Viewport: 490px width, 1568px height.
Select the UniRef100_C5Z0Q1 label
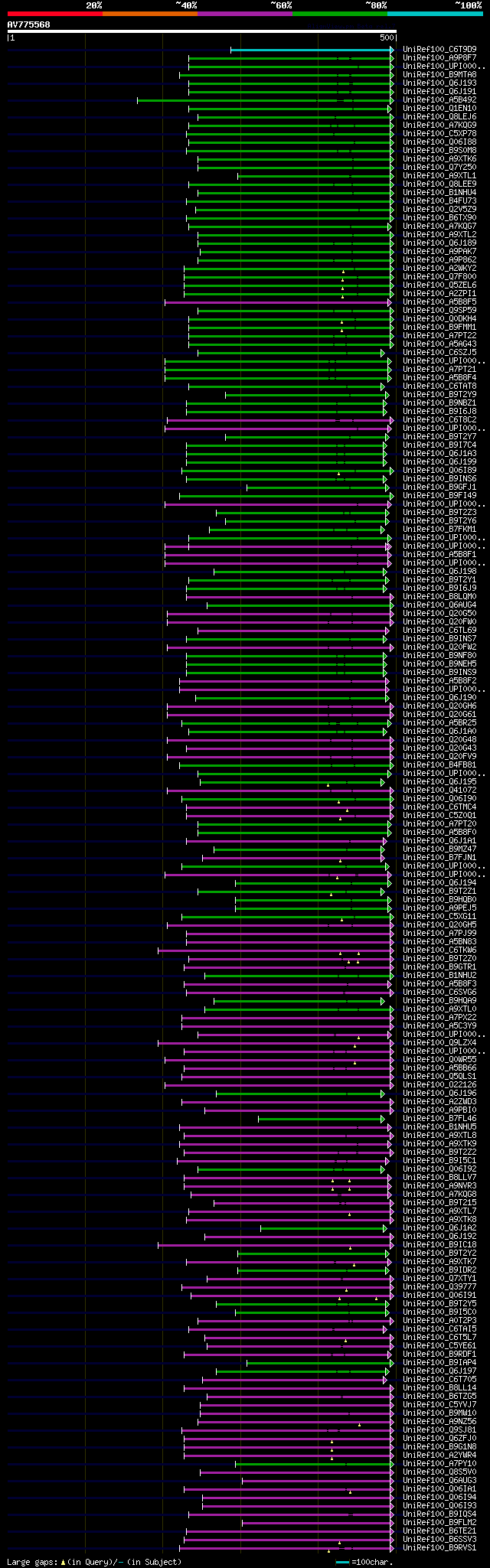point(439,816)
